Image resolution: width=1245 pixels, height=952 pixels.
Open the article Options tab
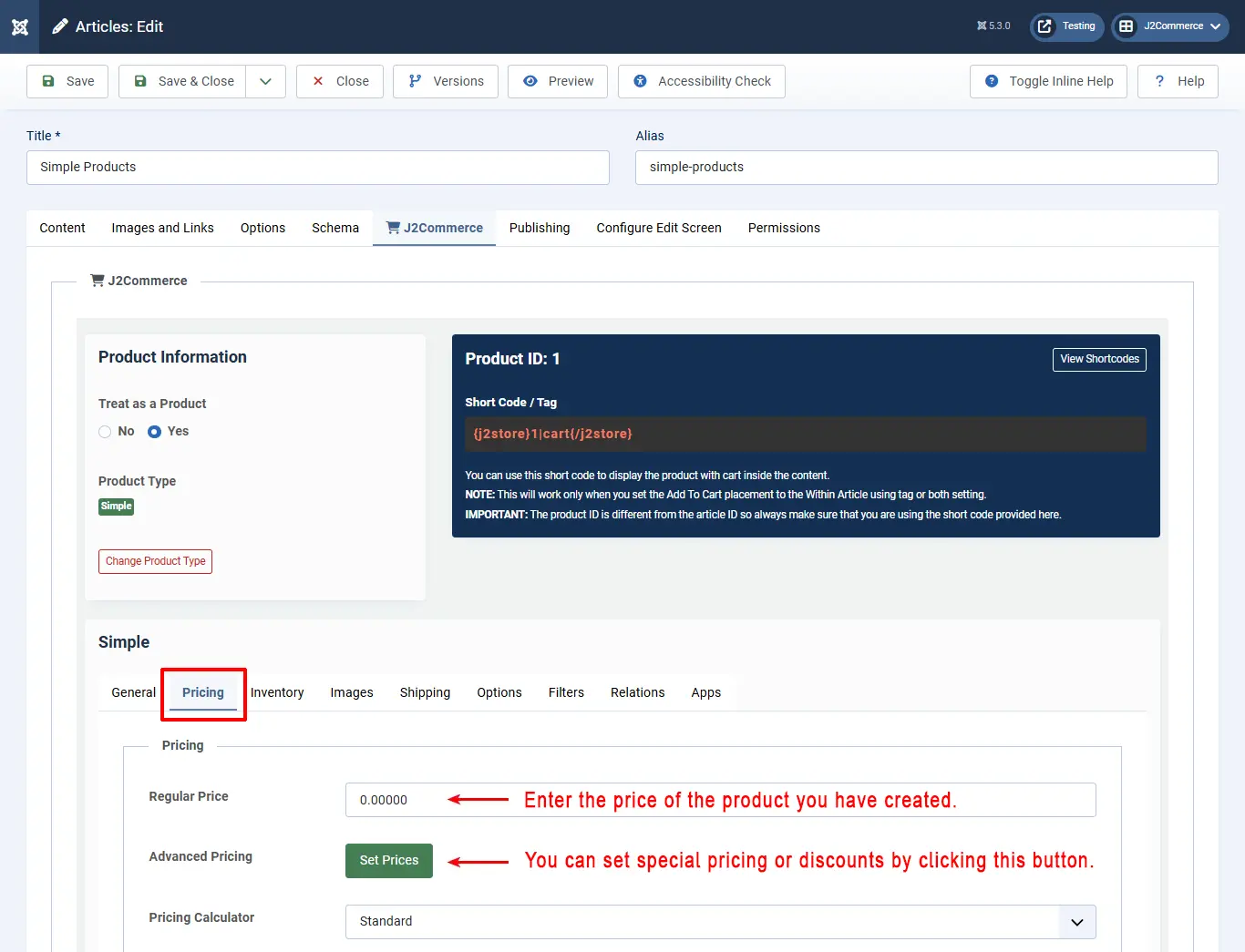(262, 228)
